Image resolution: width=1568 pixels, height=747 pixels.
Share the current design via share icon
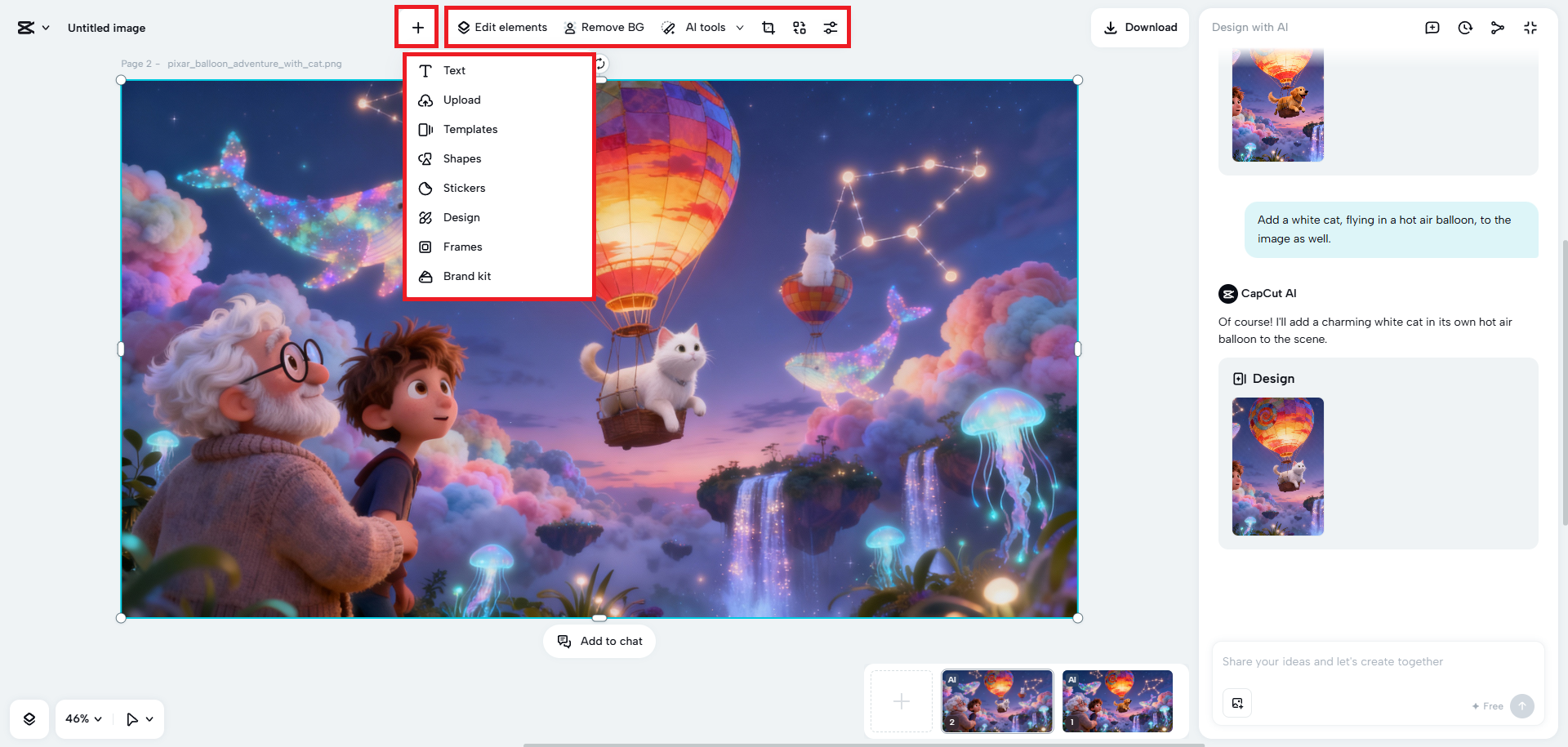click(1498, 27)
